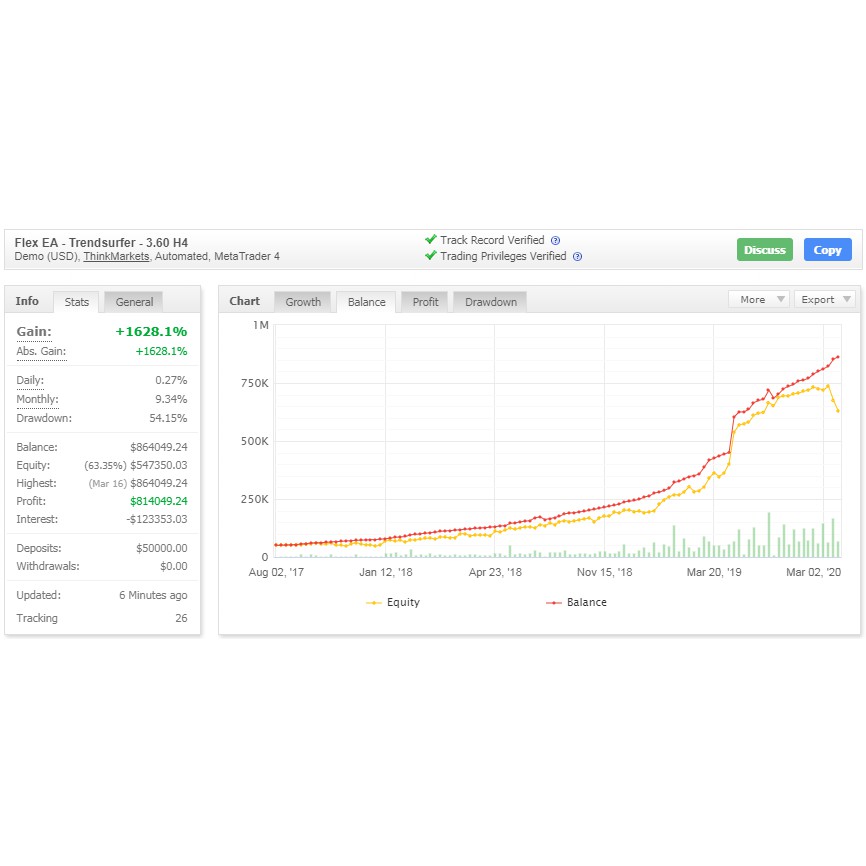Click the Trading Privileges Verified help icon

577,257
